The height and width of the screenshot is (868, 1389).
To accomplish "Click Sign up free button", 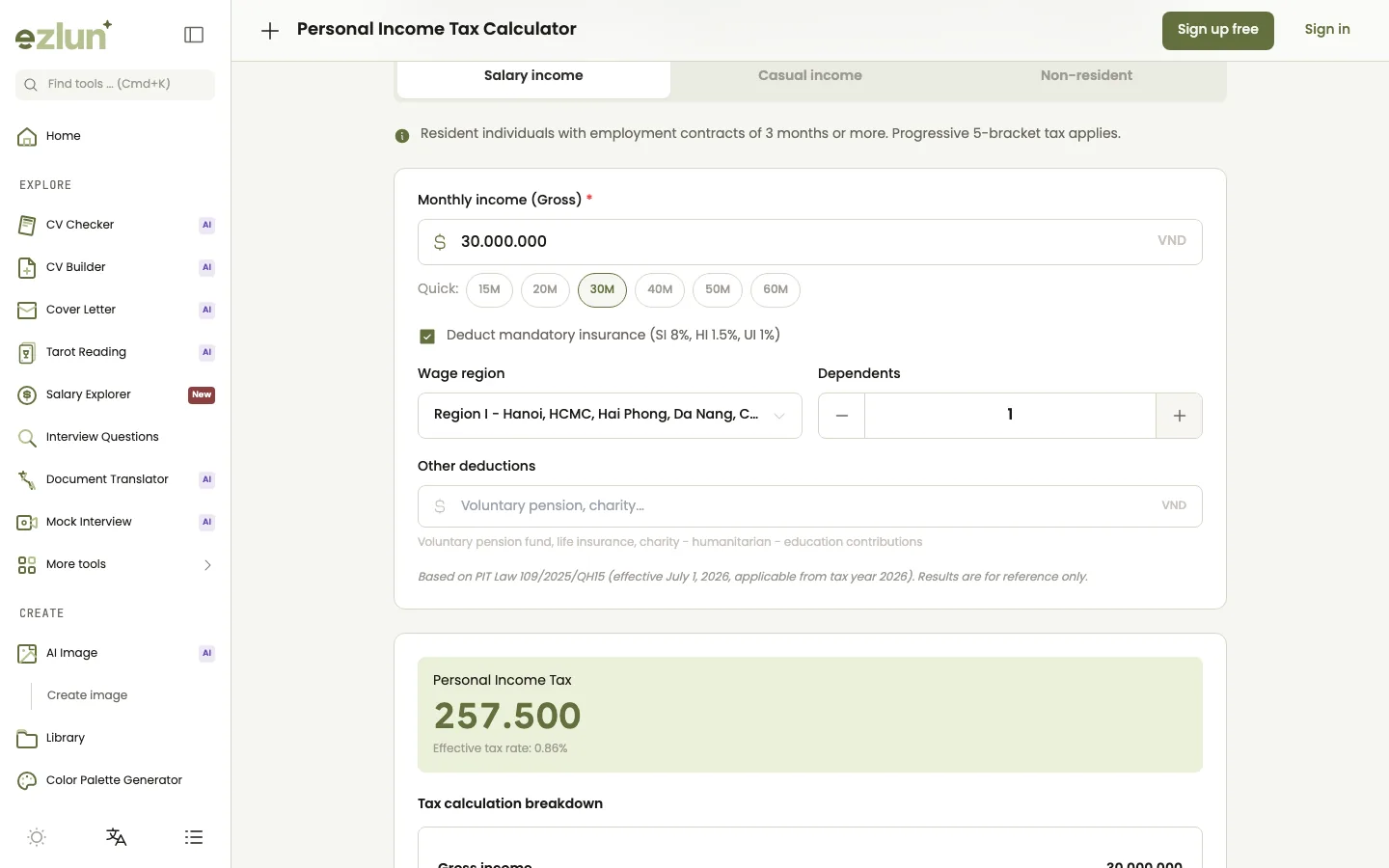I will (1217, 31).
